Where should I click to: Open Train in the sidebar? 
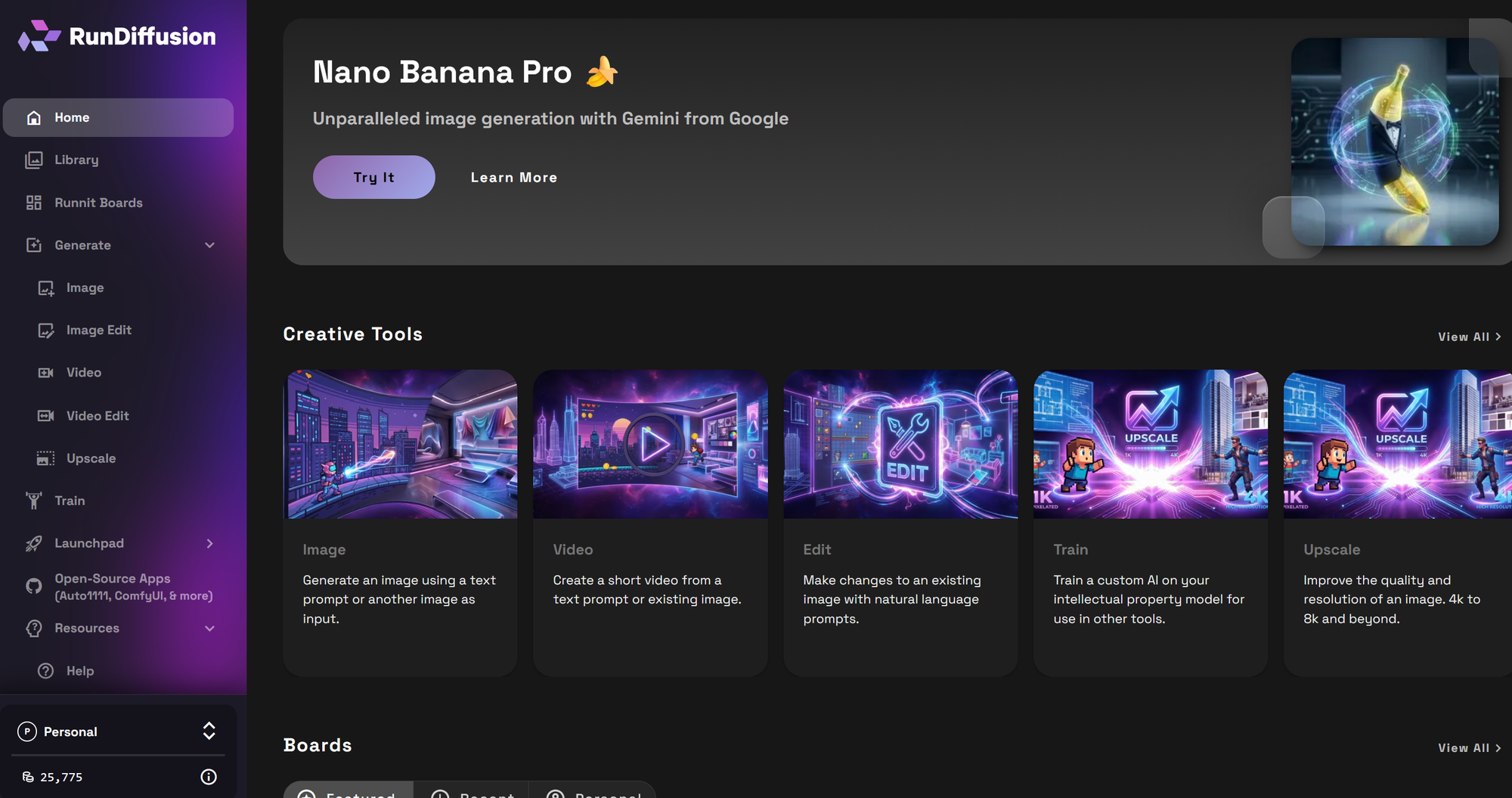118,501
